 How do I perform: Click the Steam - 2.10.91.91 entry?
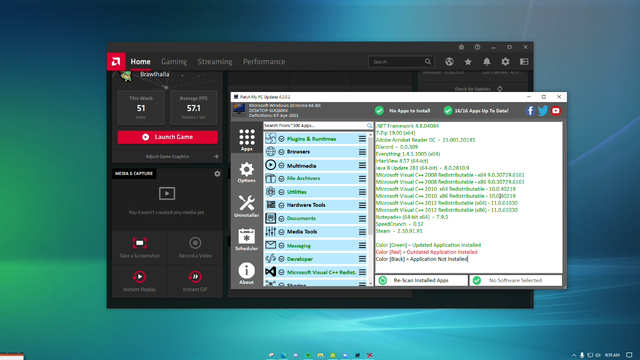[x=399, y=231]
